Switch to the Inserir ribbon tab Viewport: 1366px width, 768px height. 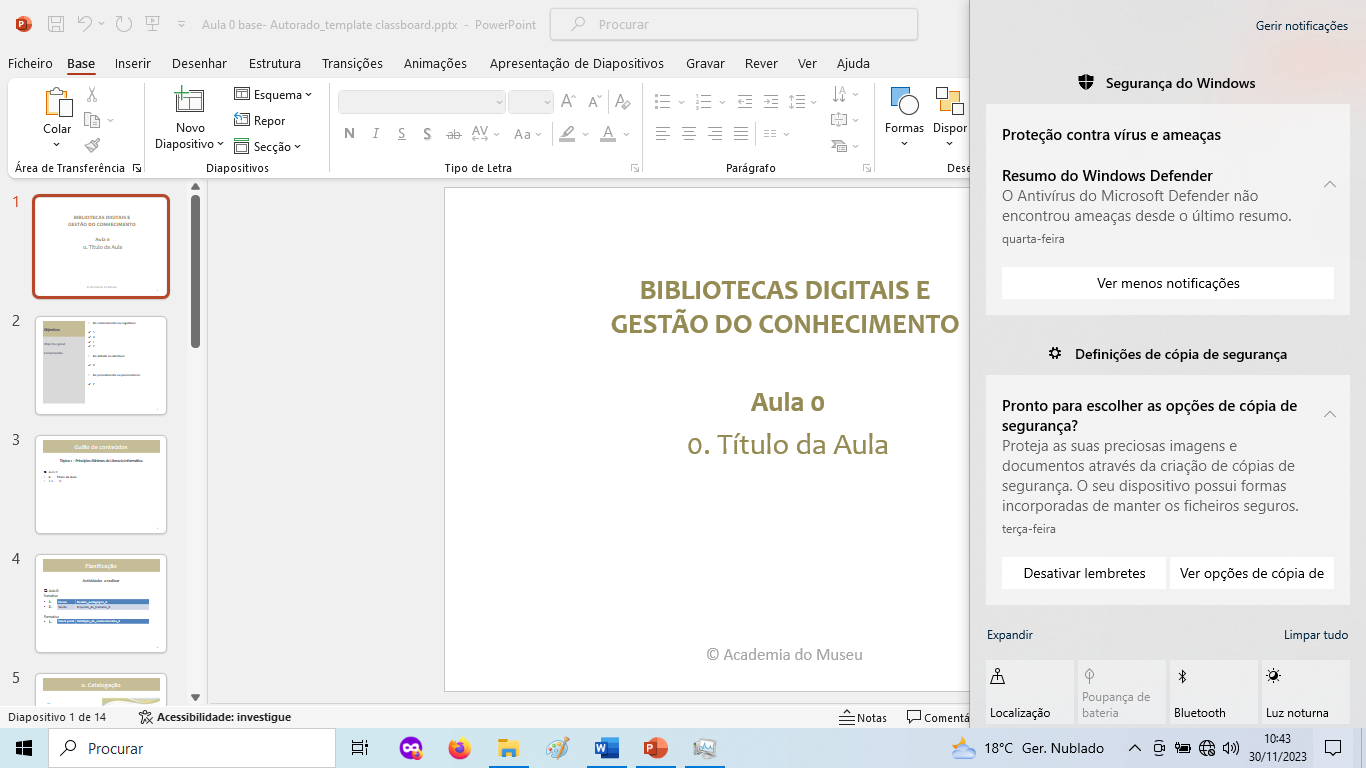tap(132, 63)
